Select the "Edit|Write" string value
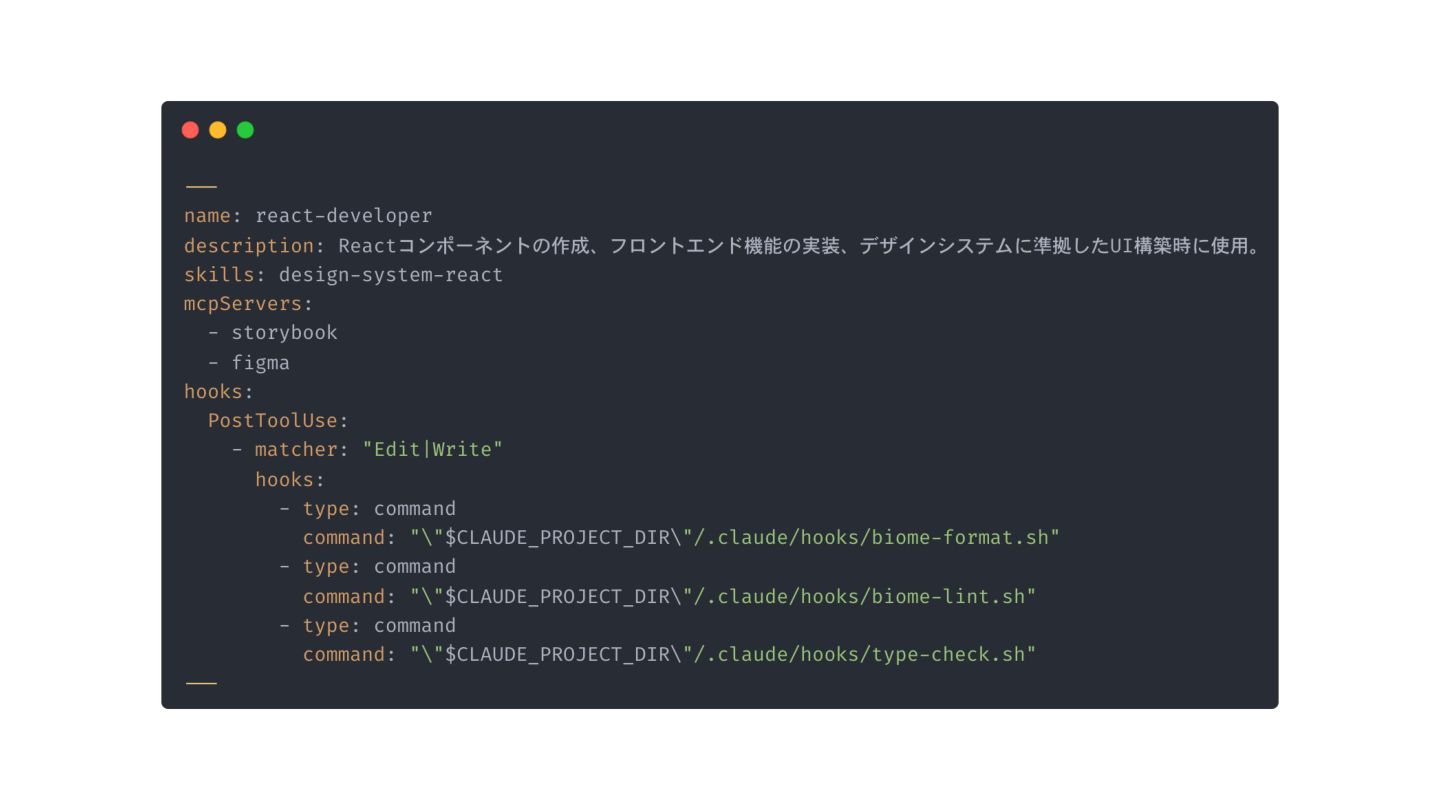The image size is (1440, 810). point(433,450)
